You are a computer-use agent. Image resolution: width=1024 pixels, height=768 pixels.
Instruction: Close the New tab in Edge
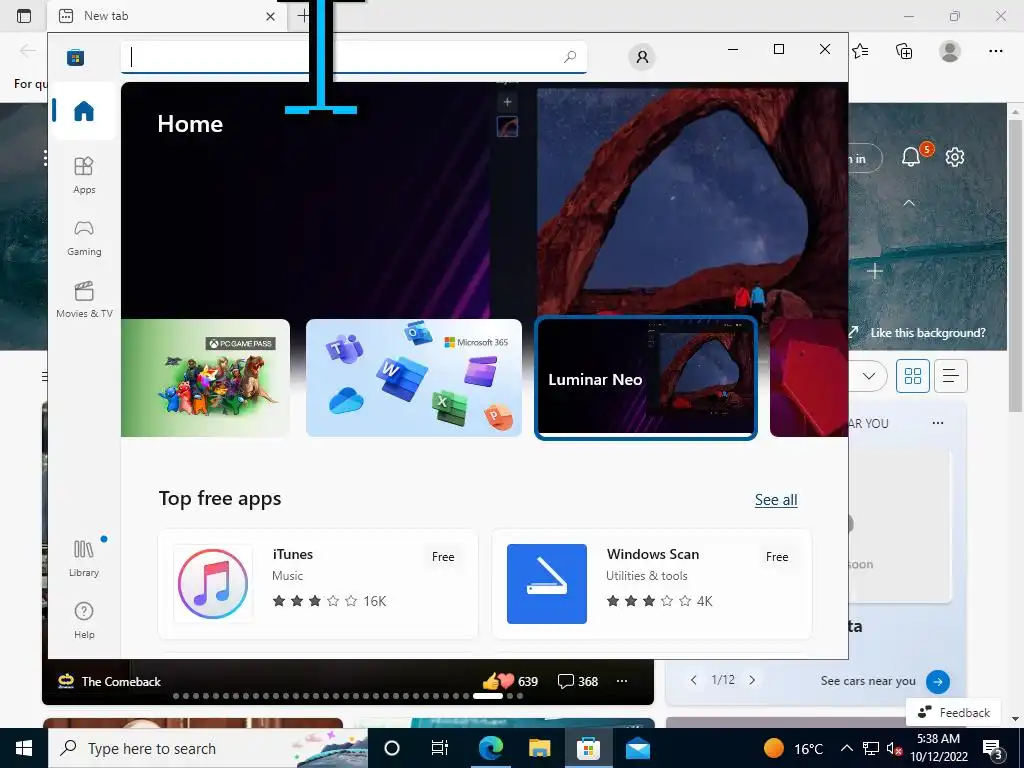[270, 16]
